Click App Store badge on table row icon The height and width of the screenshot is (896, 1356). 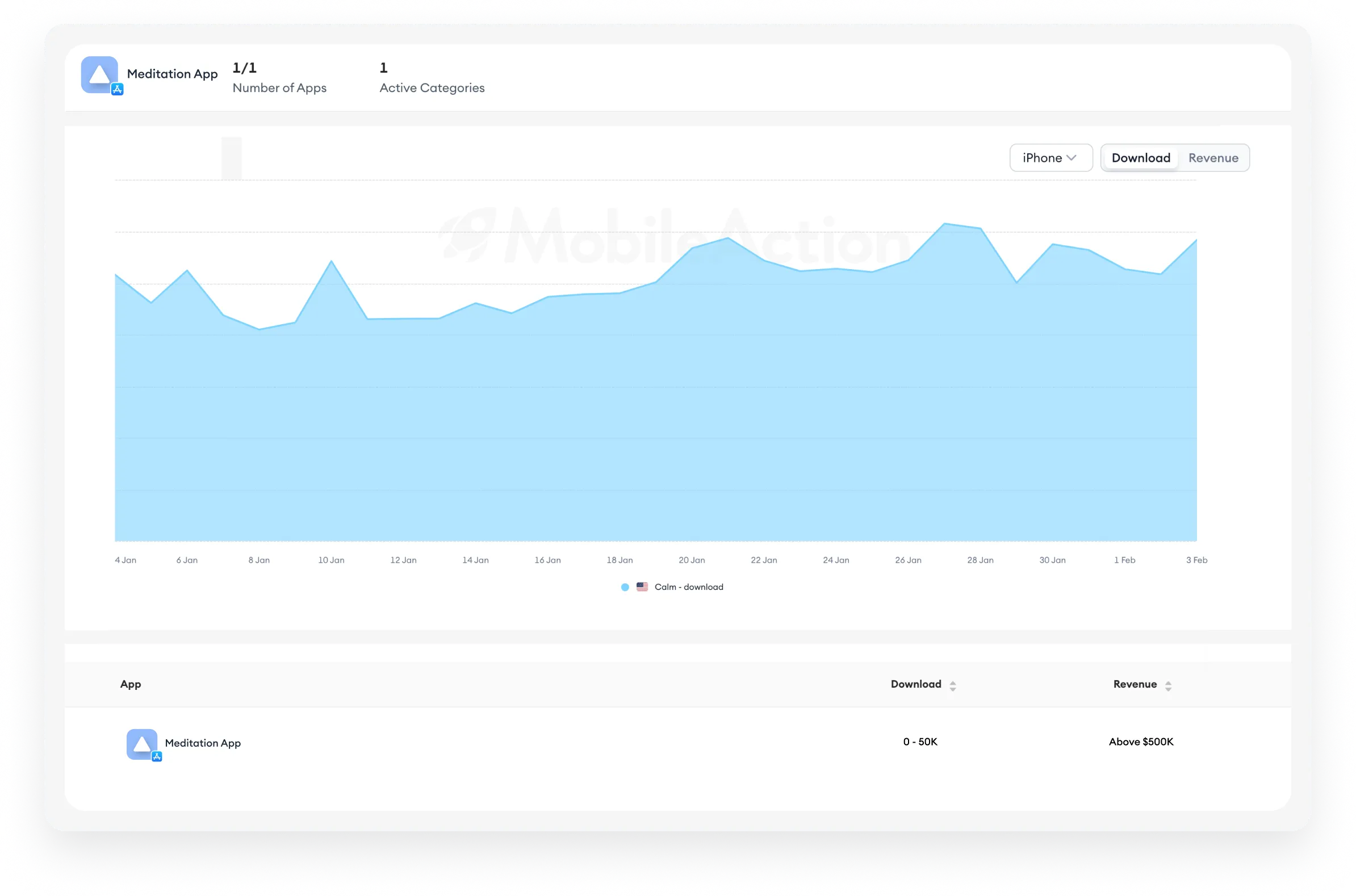point(157,756)
